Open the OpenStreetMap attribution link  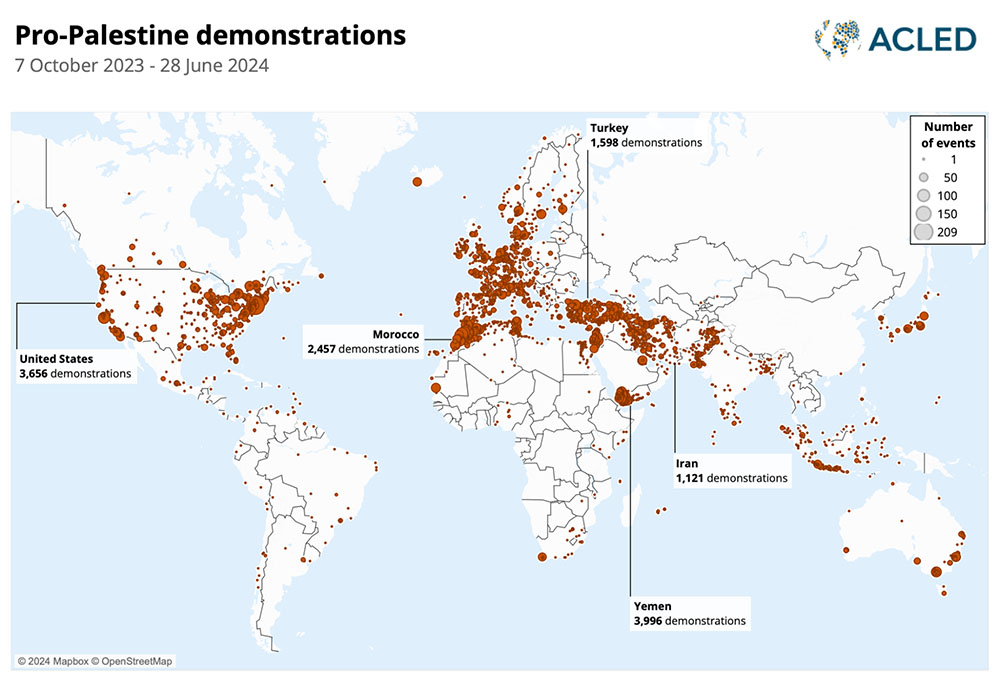point(135,661)
